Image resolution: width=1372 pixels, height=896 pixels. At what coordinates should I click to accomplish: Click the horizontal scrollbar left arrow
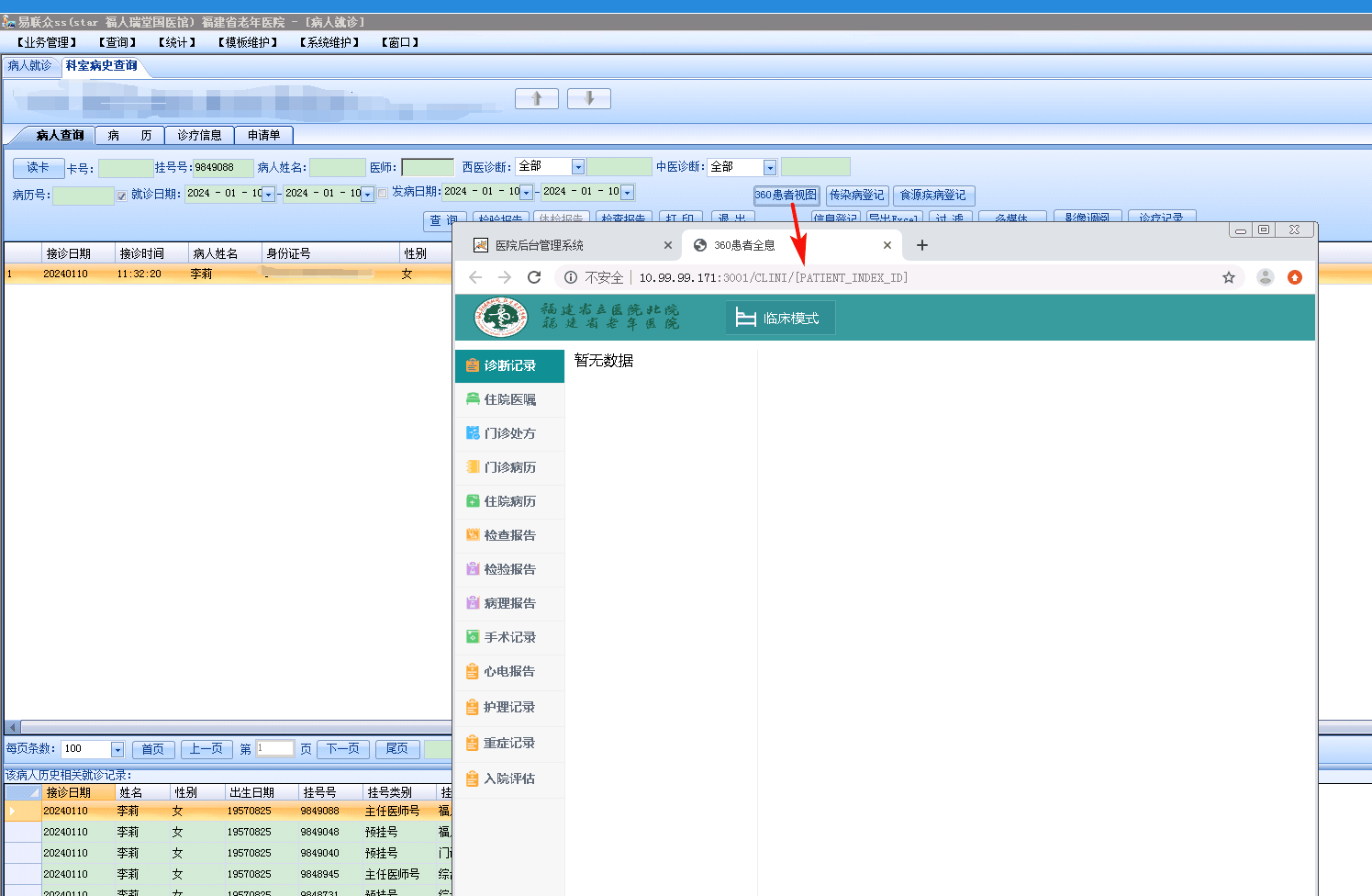(x=12, y=727)
